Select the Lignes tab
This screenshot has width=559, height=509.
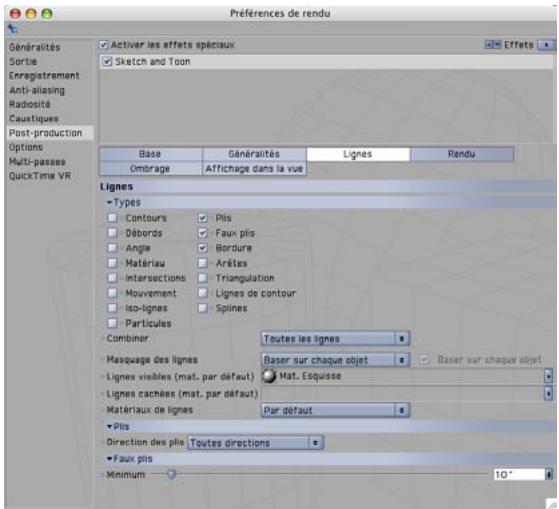point(358,154)
